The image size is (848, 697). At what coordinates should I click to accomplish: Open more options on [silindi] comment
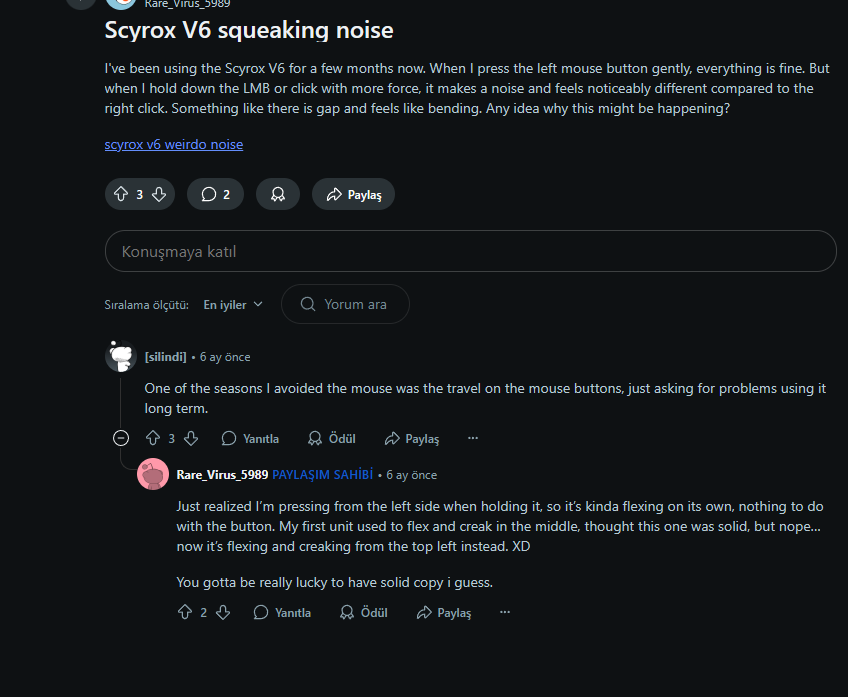pos(473,438)
